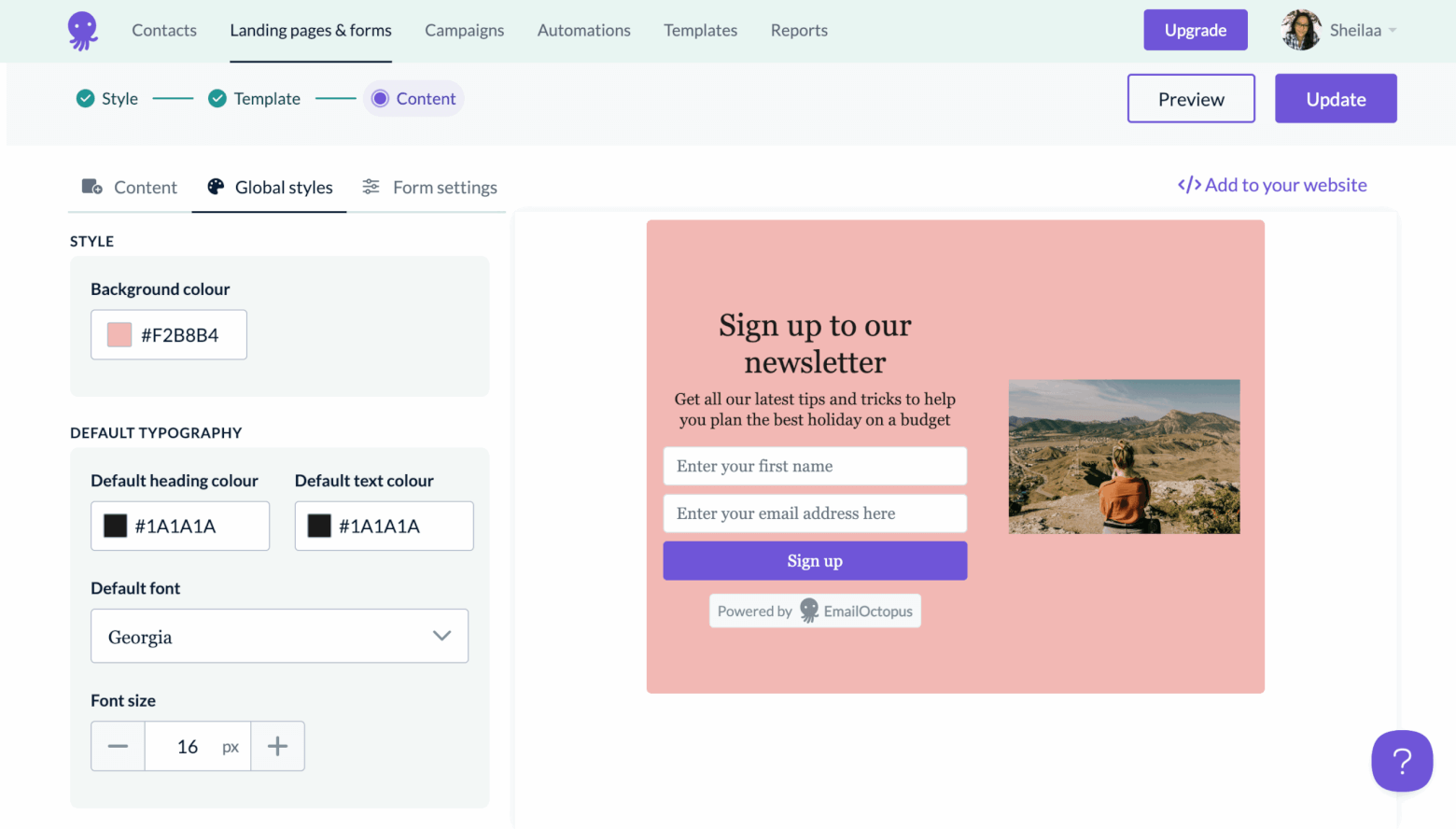Open the Campaigns menu item
This screenshot has width=1456, height=829.
464,30
